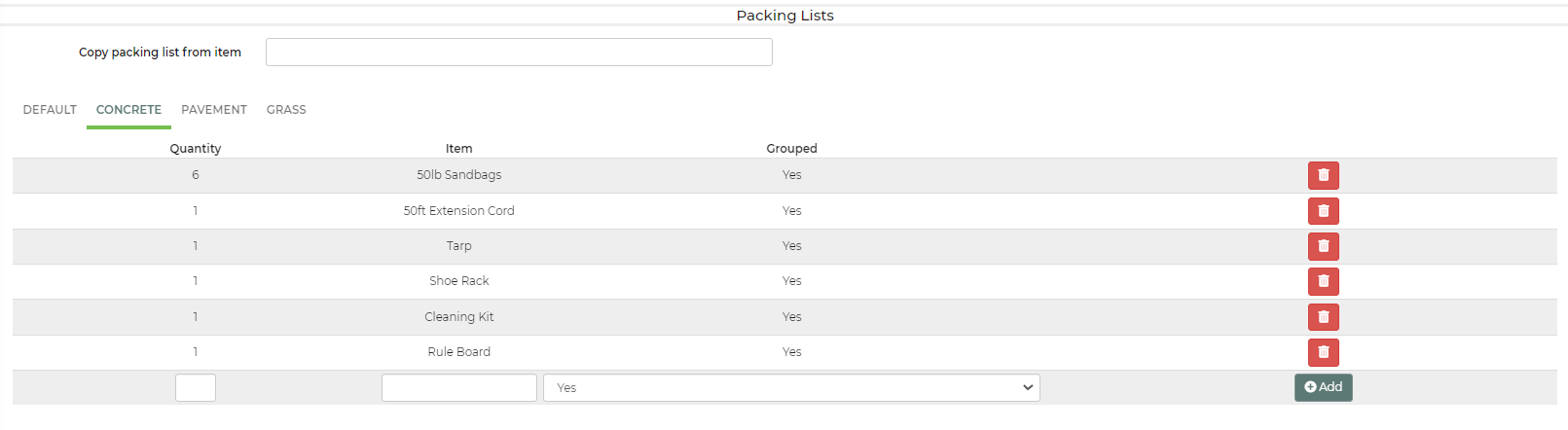Image resolution: width=1568 pixels, height=430 pixels.
Task: Remove the Tarp item with trash icon
Action: tap(1323, 246)
